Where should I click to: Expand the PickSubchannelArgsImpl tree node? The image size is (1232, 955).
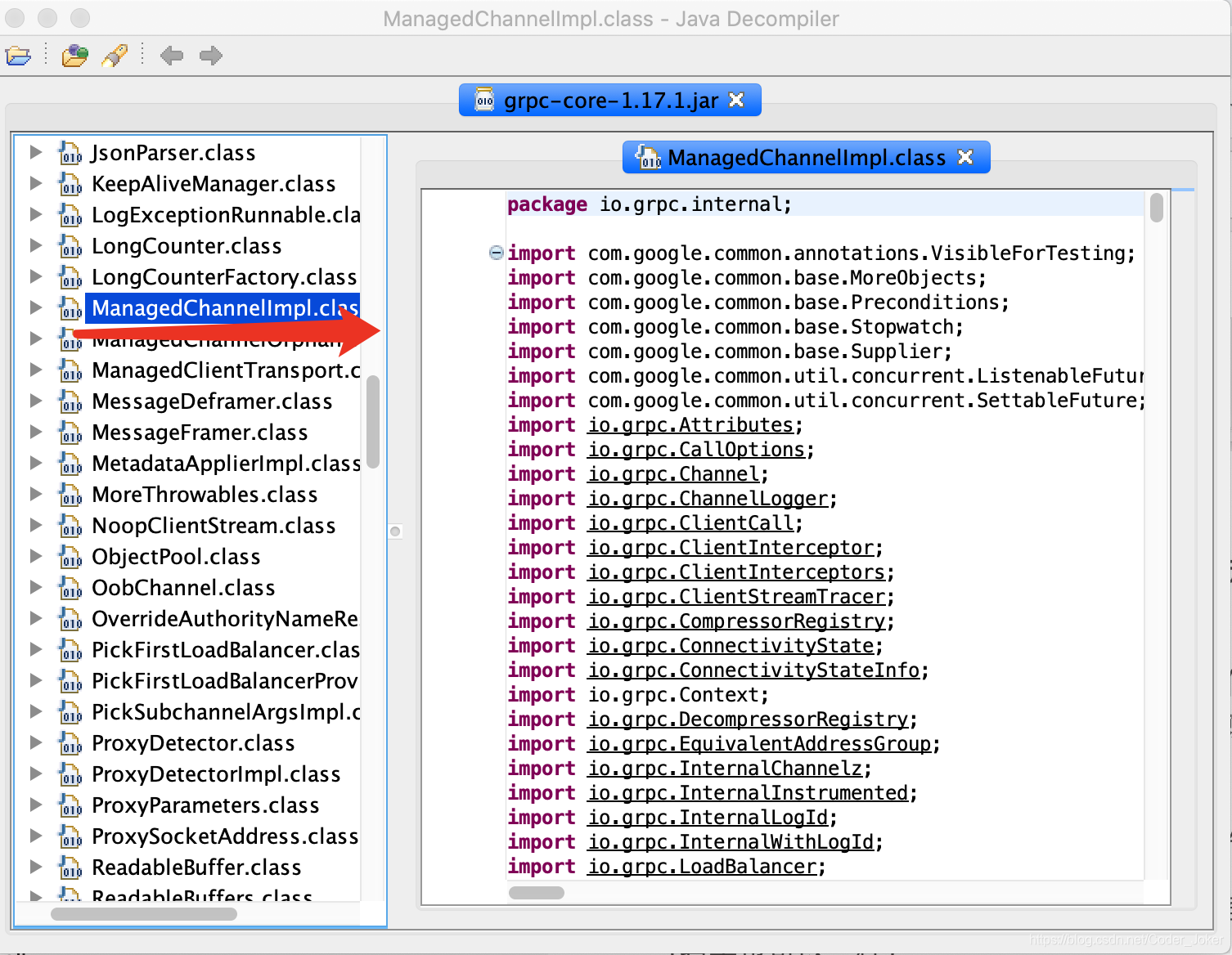(35, 711)
